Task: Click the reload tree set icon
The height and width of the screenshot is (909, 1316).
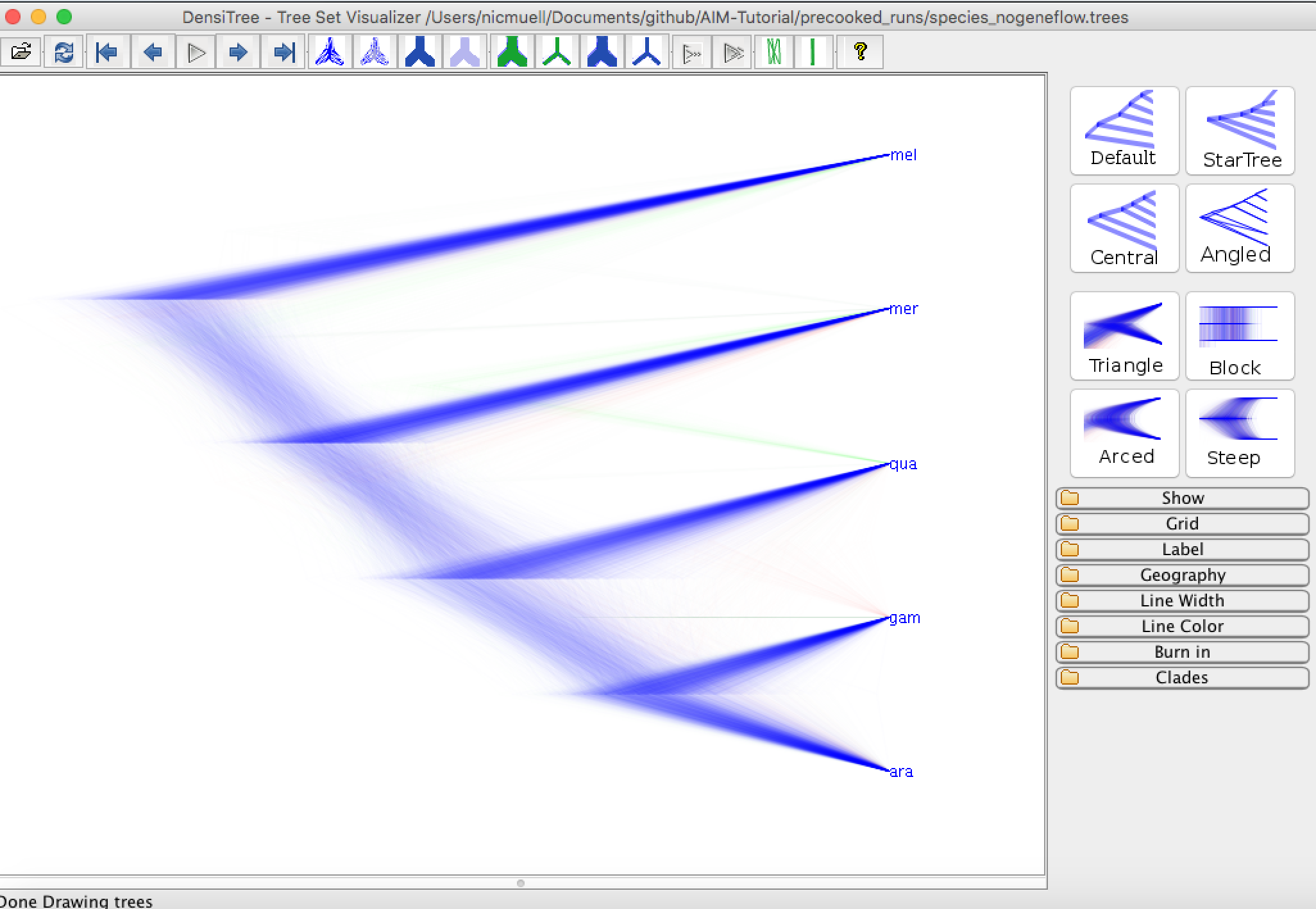Action: (x=64, y=52)
